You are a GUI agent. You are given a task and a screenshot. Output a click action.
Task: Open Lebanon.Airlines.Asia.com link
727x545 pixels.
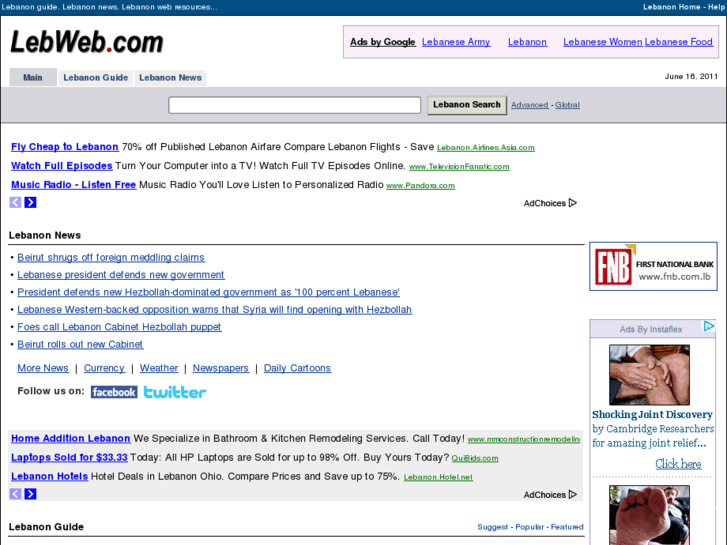[x=486, y=147]
